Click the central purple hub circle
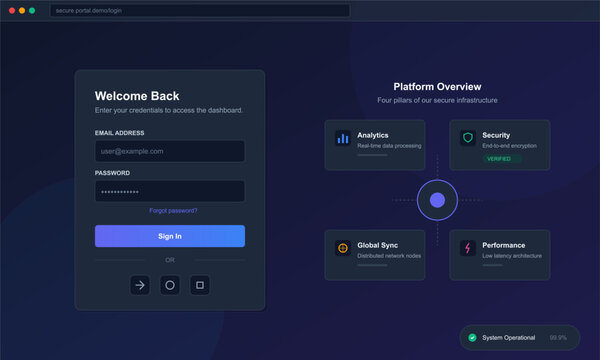The image size is (600, 360). coord(437,200)
